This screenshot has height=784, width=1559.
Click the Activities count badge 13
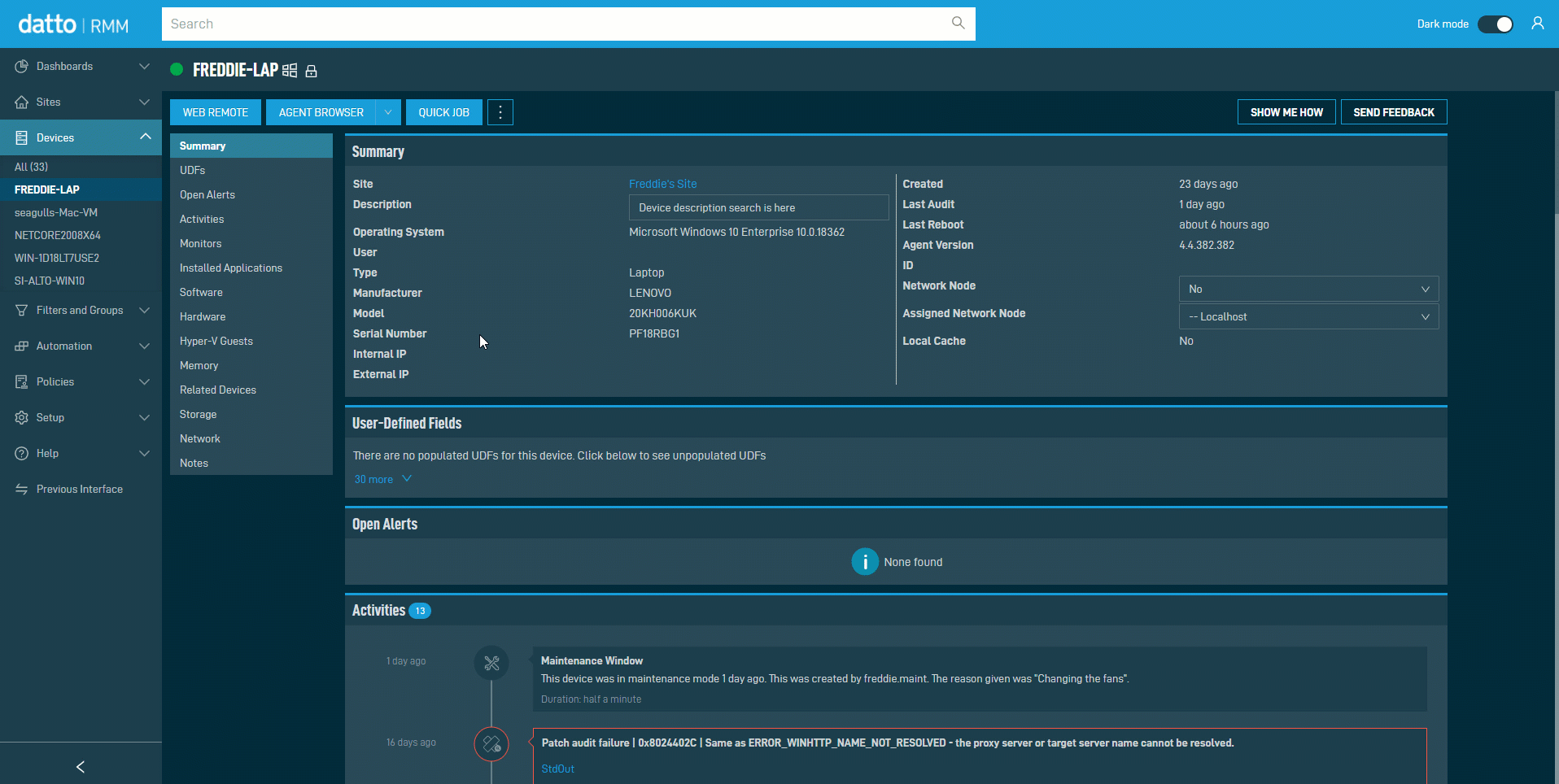(420, 611)
